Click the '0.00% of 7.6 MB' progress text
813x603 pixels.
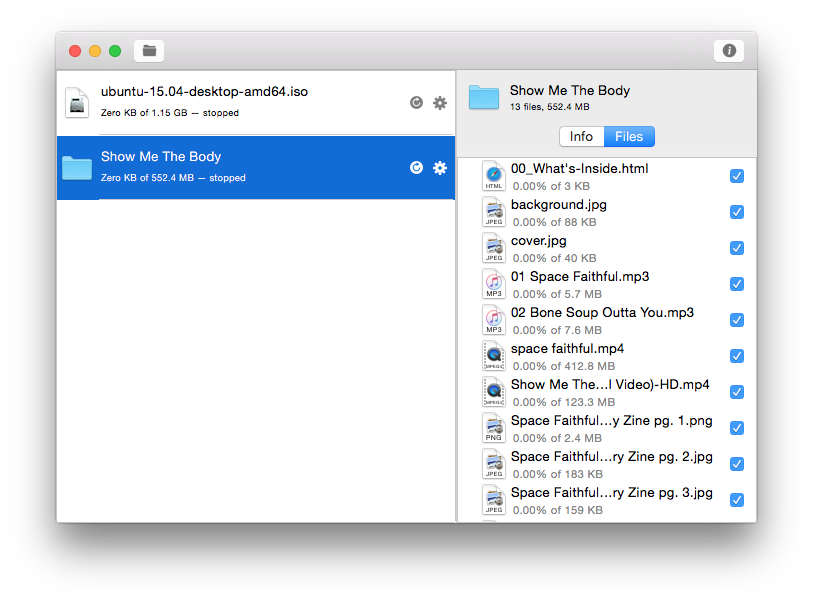(x=557, y=330)
